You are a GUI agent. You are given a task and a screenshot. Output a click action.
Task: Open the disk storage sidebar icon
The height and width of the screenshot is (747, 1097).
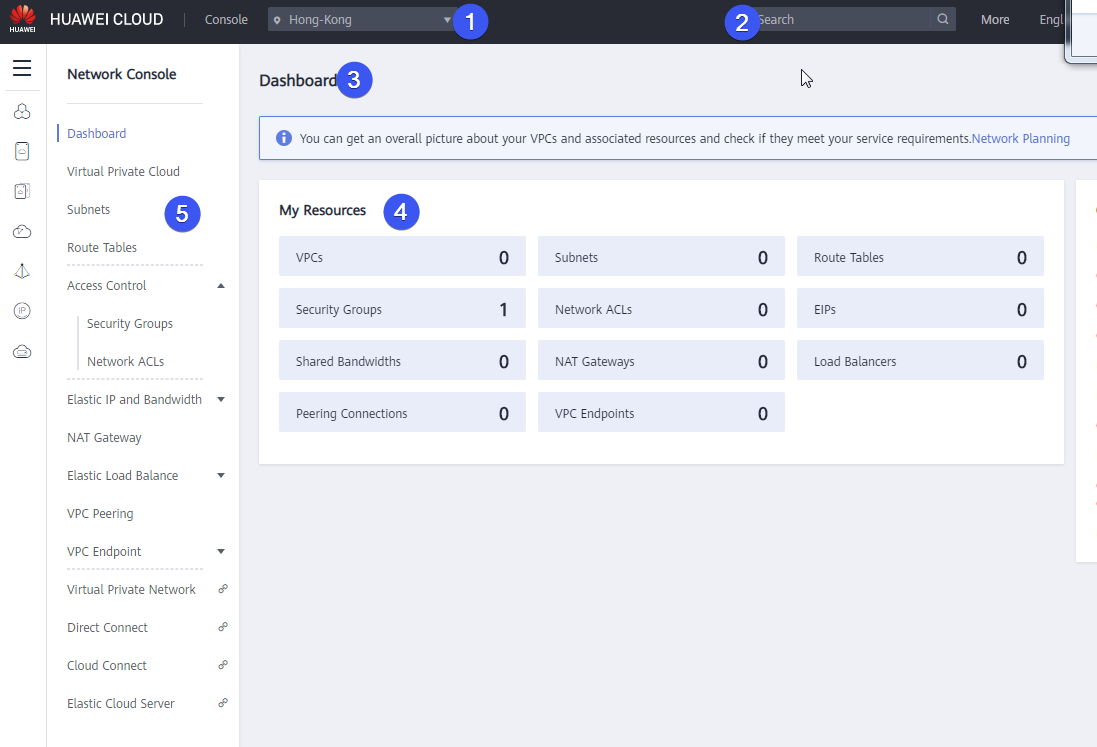click(22, 191)
